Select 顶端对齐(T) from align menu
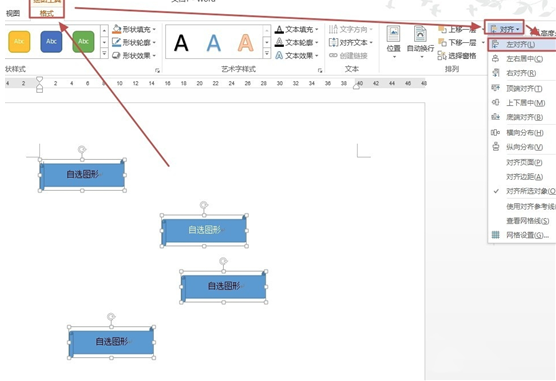 click(x=522, y=88)
